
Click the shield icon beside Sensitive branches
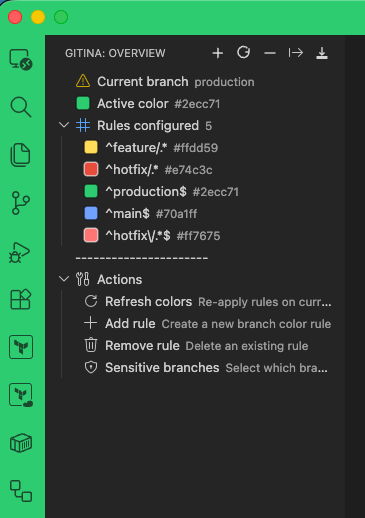(x=91, y=367)
